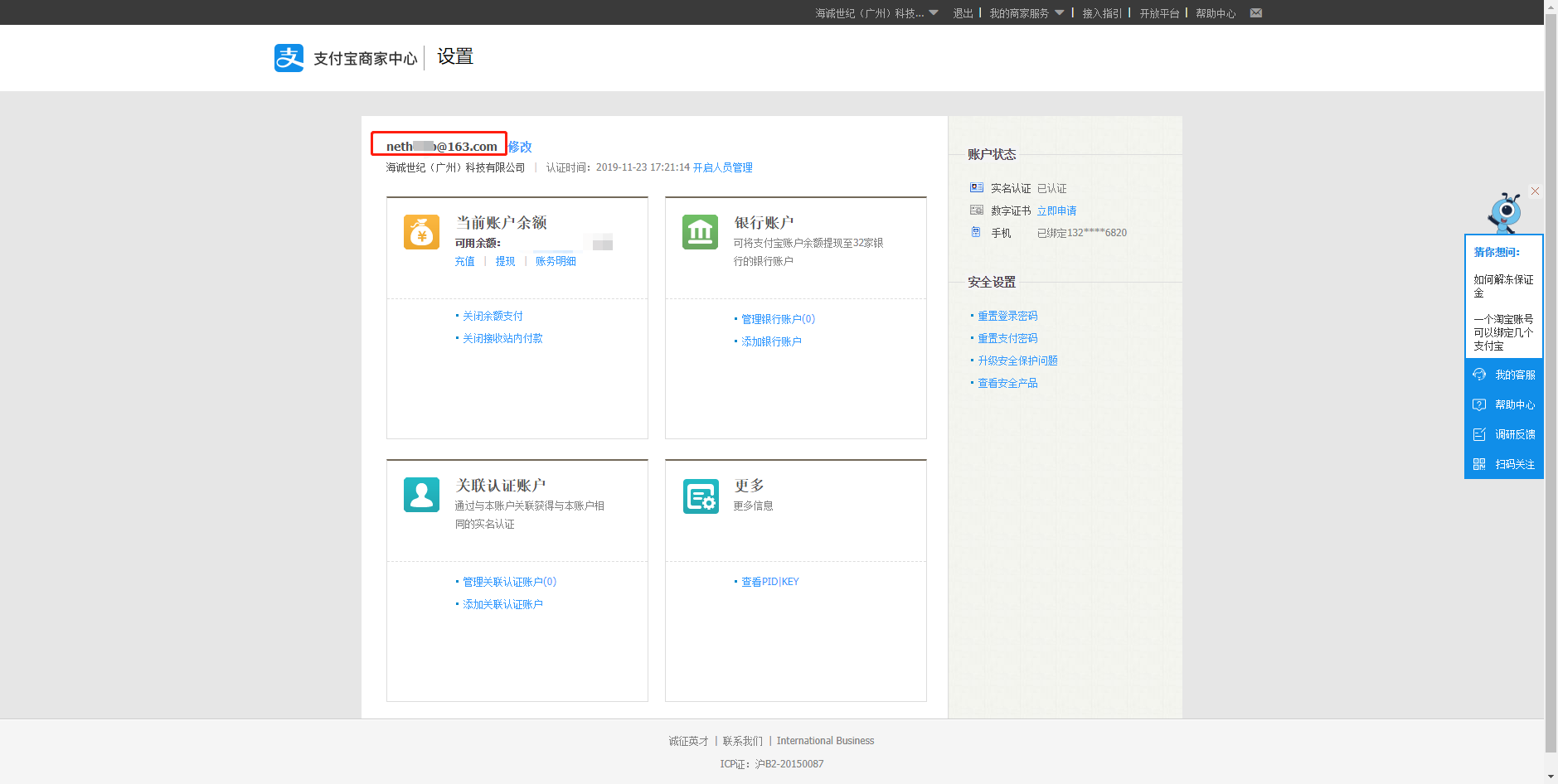Click 关闭接收站内付款 link
Viewport: 1558px width, 784px height.
pyautogui.click(x=502, y=339)
